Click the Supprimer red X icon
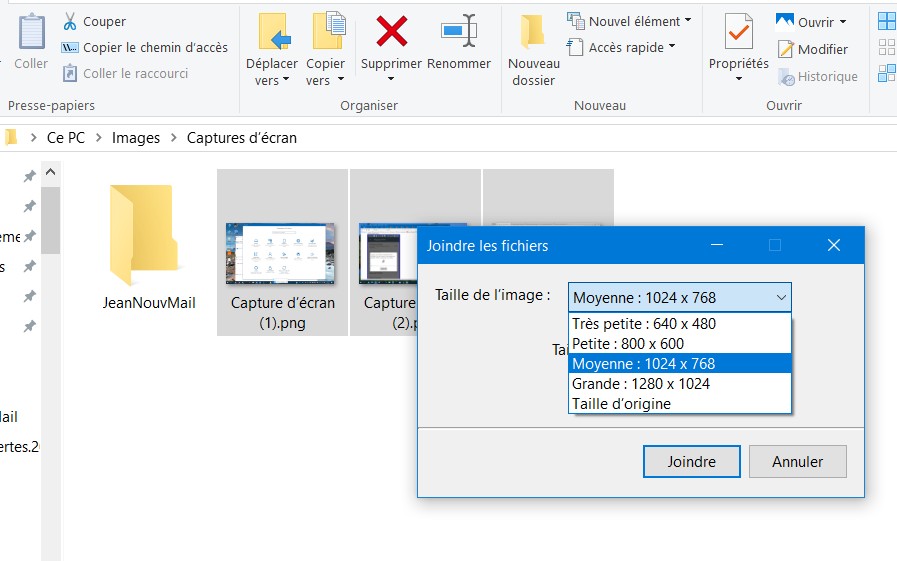The image size is (897, 561). 391,32
